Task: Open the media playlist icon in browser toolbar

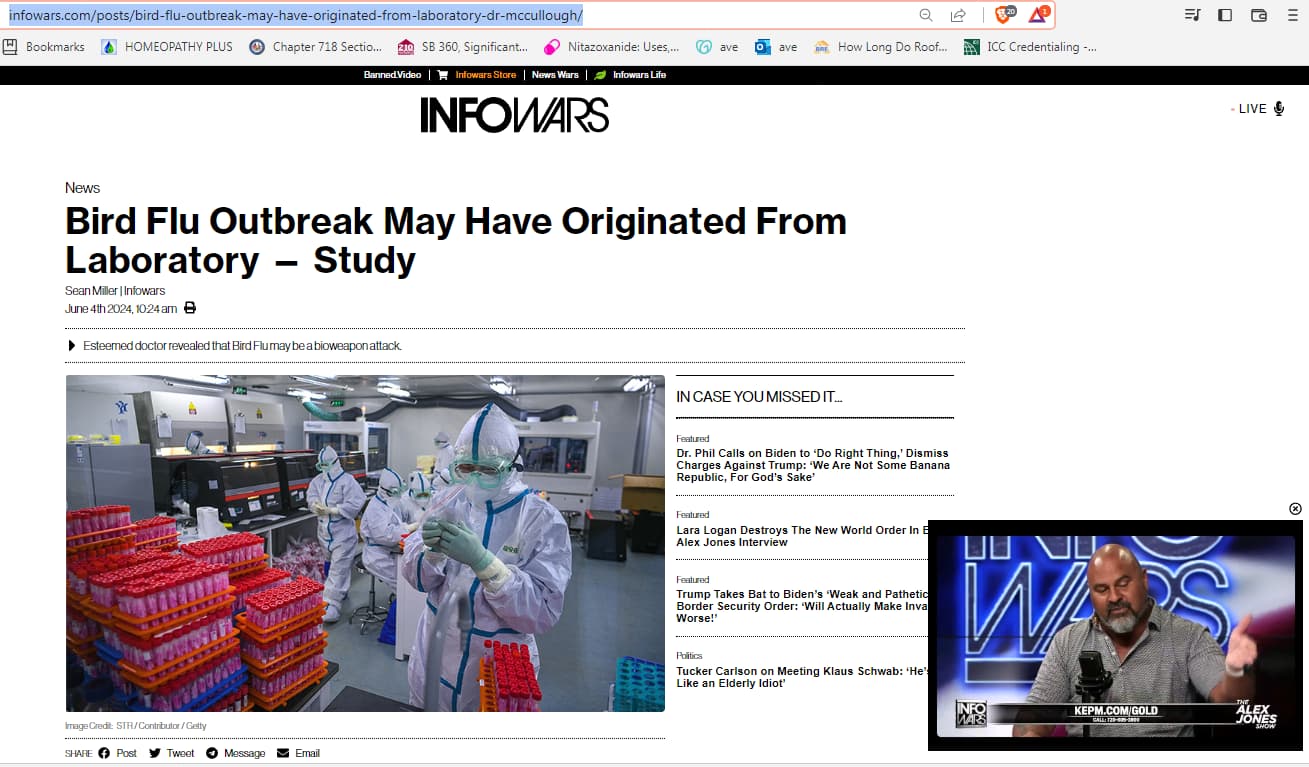Action: coord(1191,15)
